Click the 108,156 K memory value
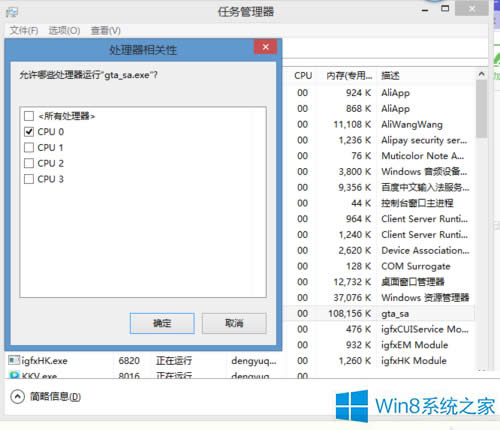The height and width of the screenshot is (430, 500). 349,313
